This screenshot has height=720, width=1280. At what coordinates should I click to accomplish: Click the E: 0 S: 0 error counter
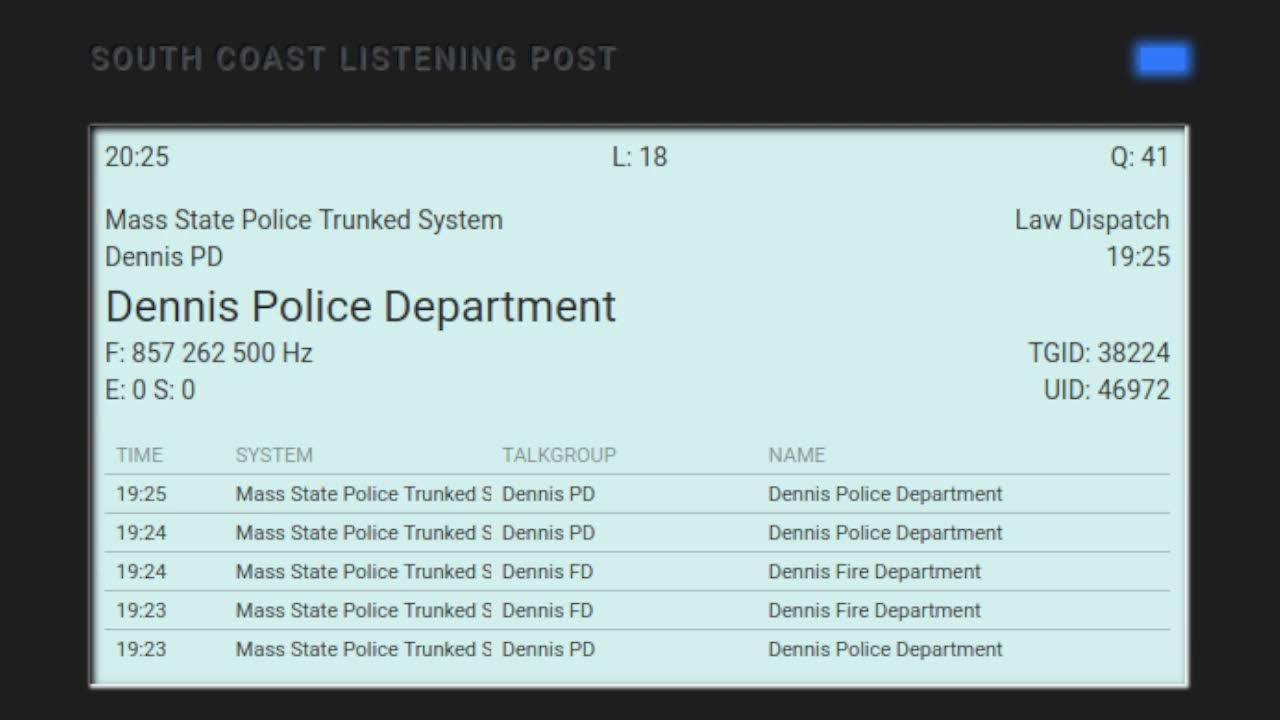(147, 390)
